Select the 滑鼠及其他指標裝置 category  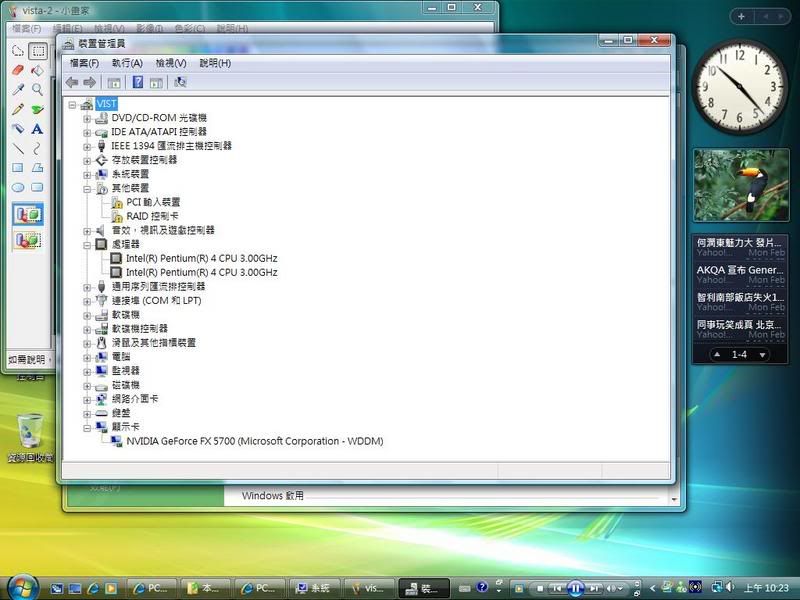tap(154, 342)
